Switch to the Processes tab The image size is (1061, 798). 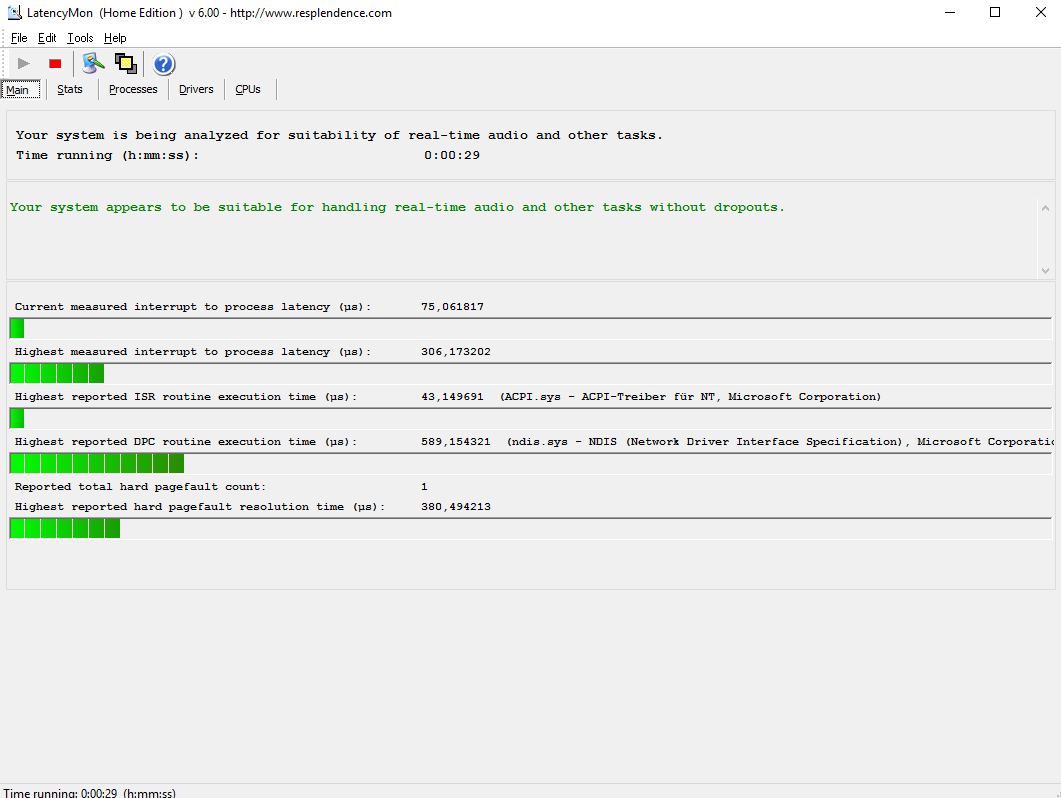coord(133,89)
